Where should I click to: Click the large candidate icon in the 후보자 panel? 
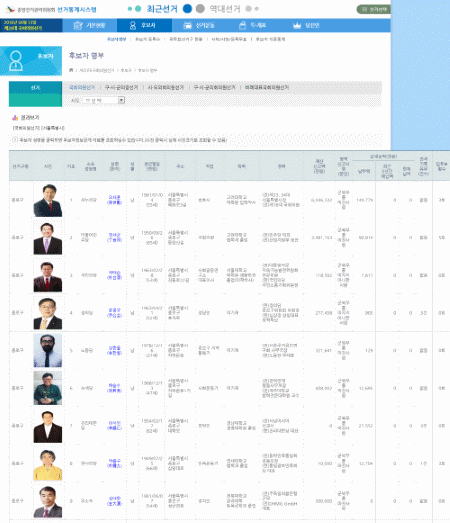tap(15, 61)
